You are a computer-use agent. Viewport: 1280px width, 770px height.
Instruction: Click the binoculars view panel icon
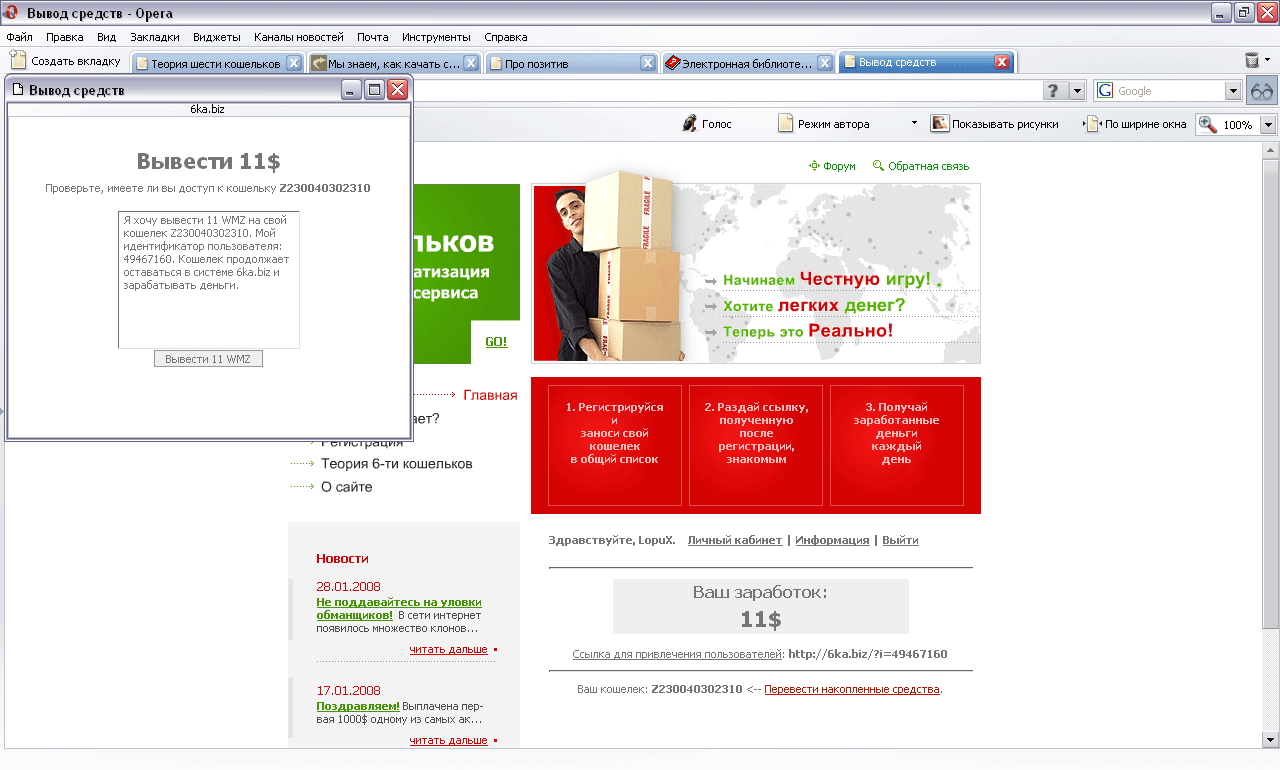1262,91
